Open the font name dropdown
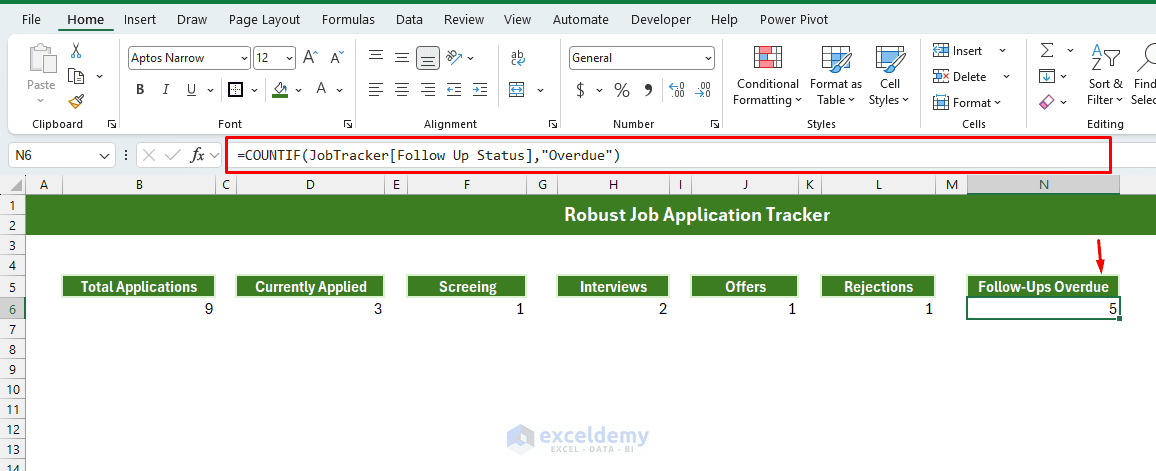The height and width of the screenshot is (471, 1156). click(x=244, y=57)
